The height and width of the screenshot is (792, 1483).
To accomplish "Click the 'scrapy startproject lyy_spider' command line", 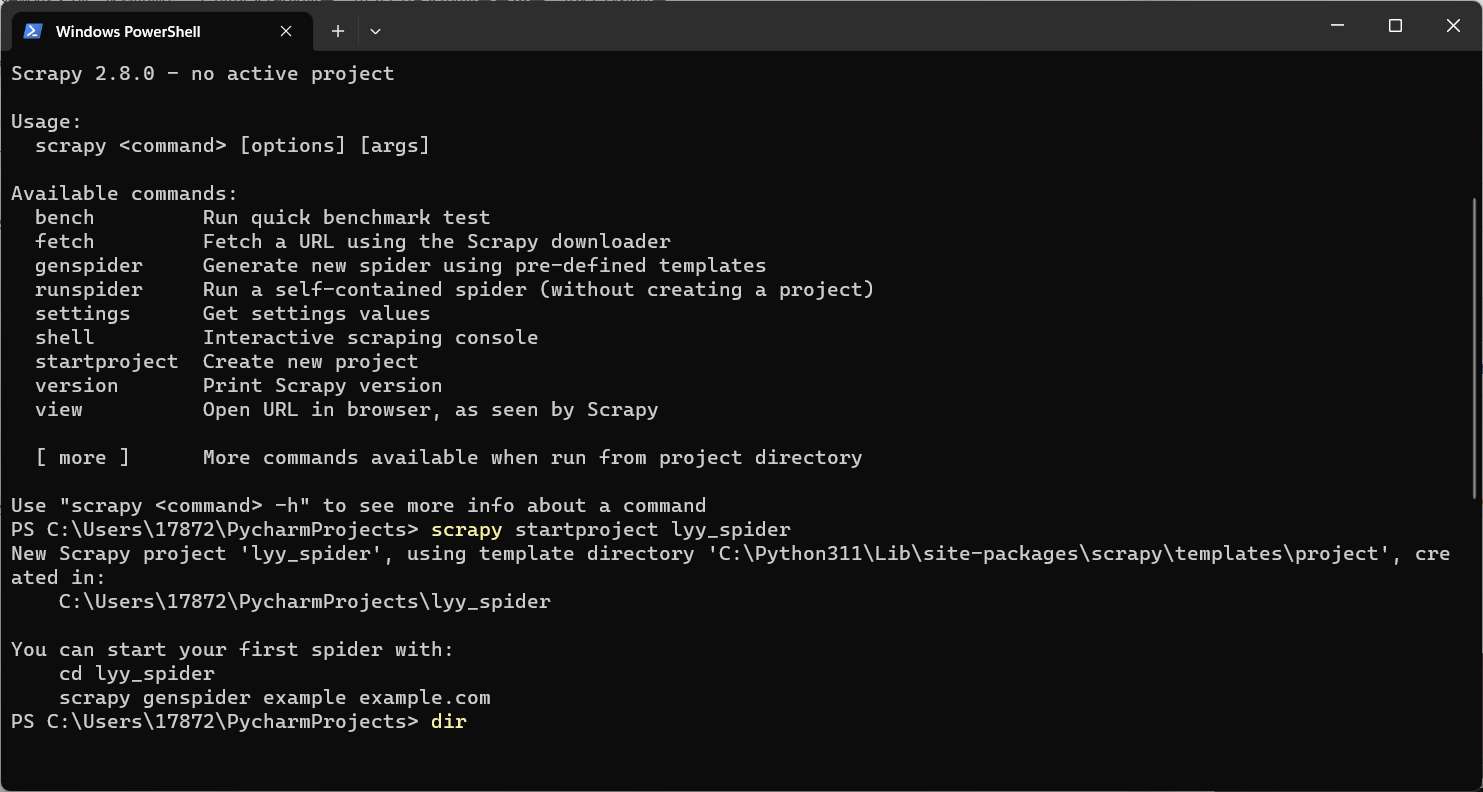I will (x=611, y=529).
